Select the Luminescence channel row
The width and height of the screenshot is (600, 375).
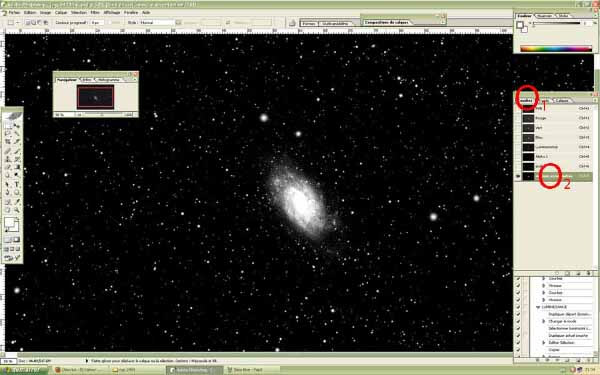point(554,147)
